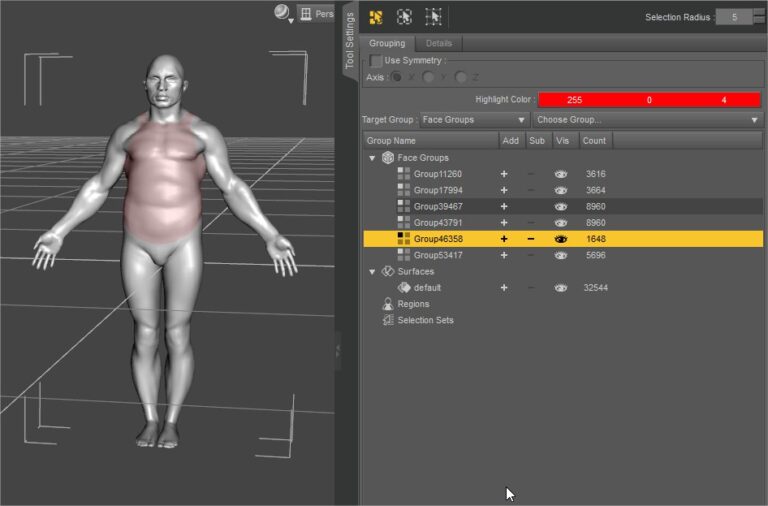
Task: Collapse the Face Groups tree node
Action: (x=372, y=158)
